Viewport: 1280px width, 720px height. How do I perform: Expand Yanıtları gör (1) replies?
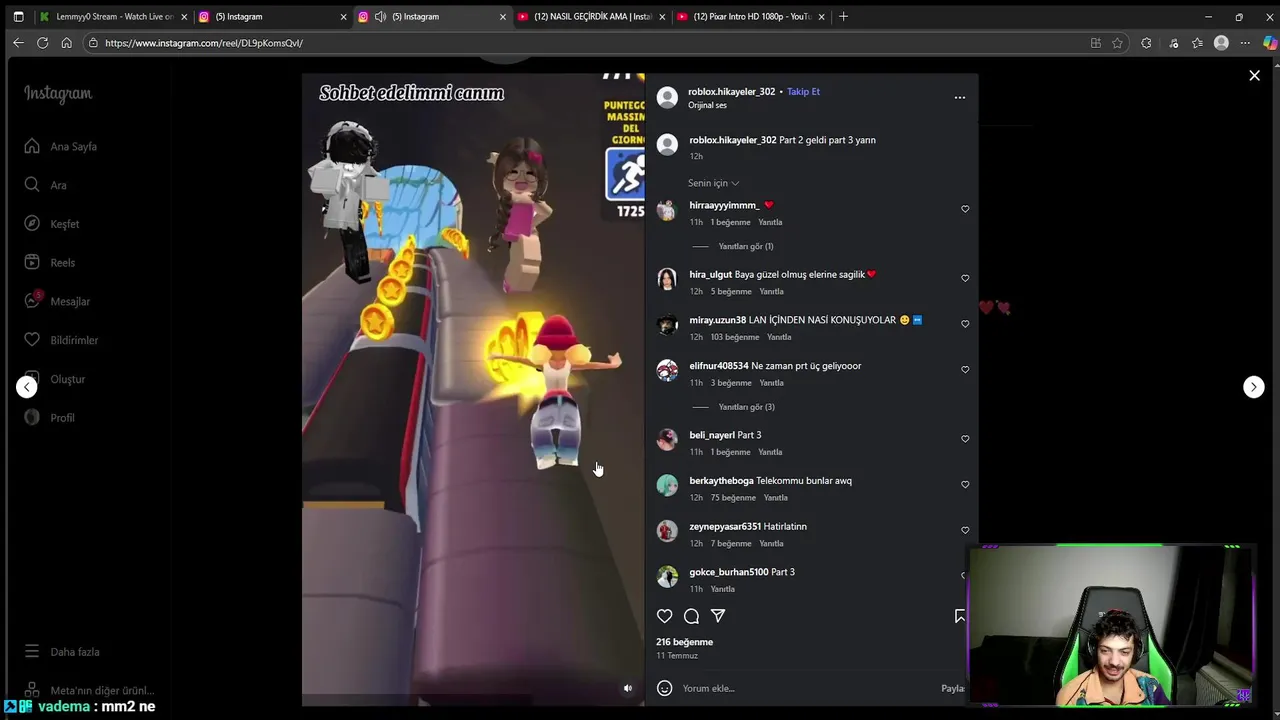pyautogui.click(x=746, y=246)
